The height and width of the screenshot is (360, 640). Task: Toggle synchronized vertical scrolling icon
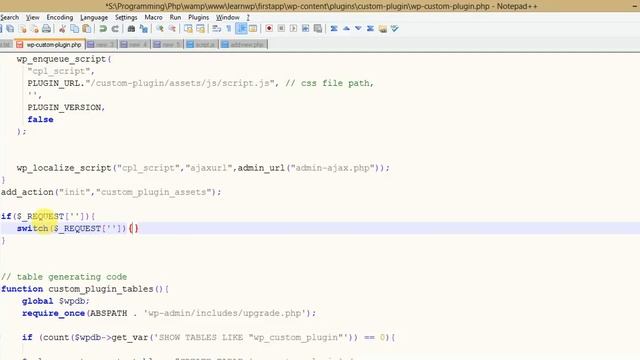(188, 29)
